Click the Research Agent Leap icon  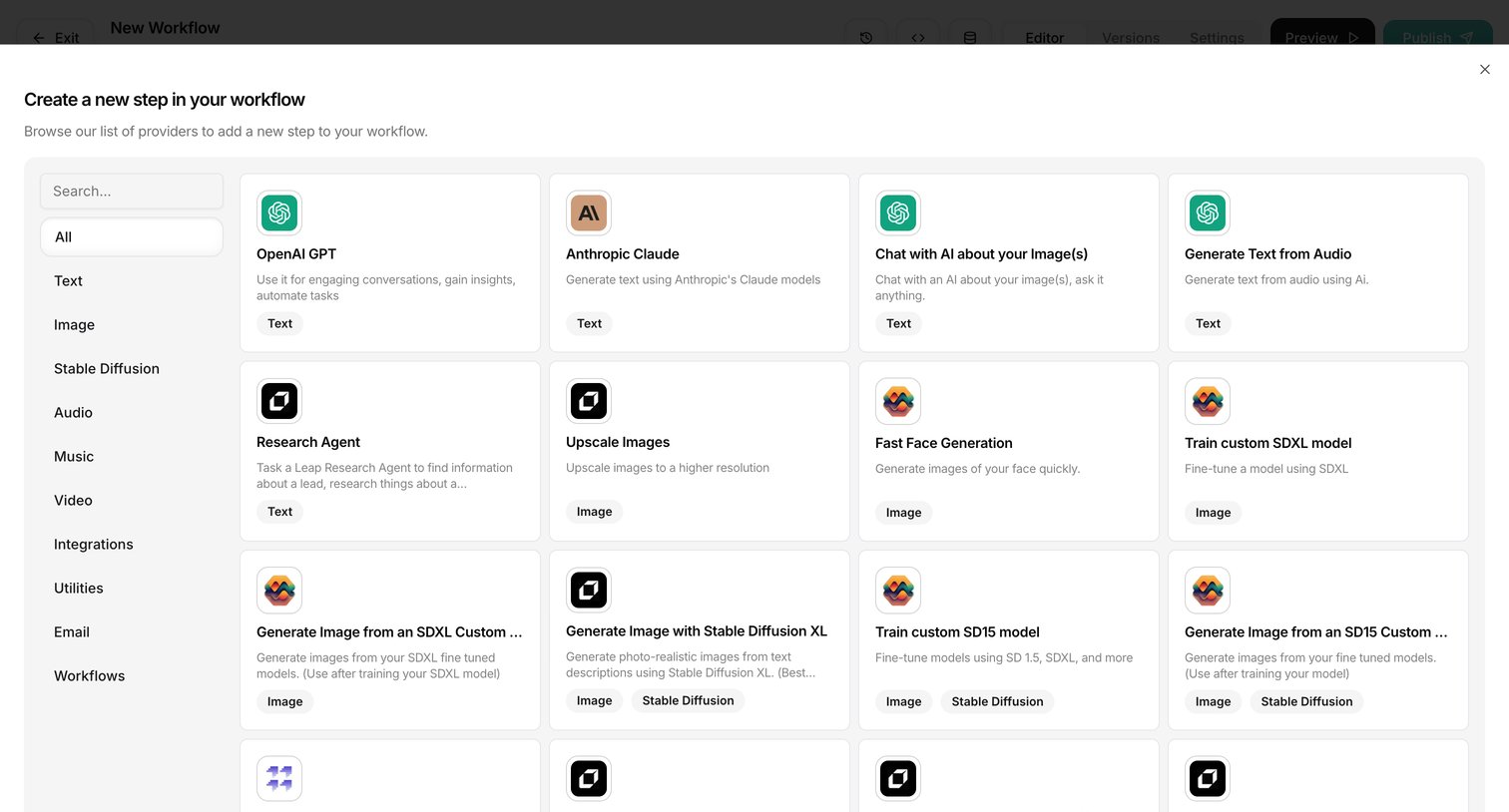(x=279, y=401)
